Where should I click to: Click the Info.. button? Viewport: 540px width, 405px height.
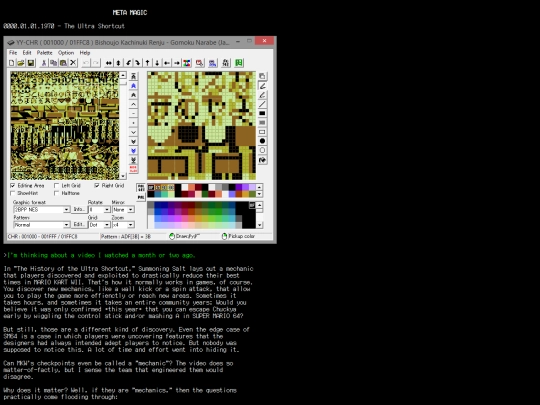[79, 209]
